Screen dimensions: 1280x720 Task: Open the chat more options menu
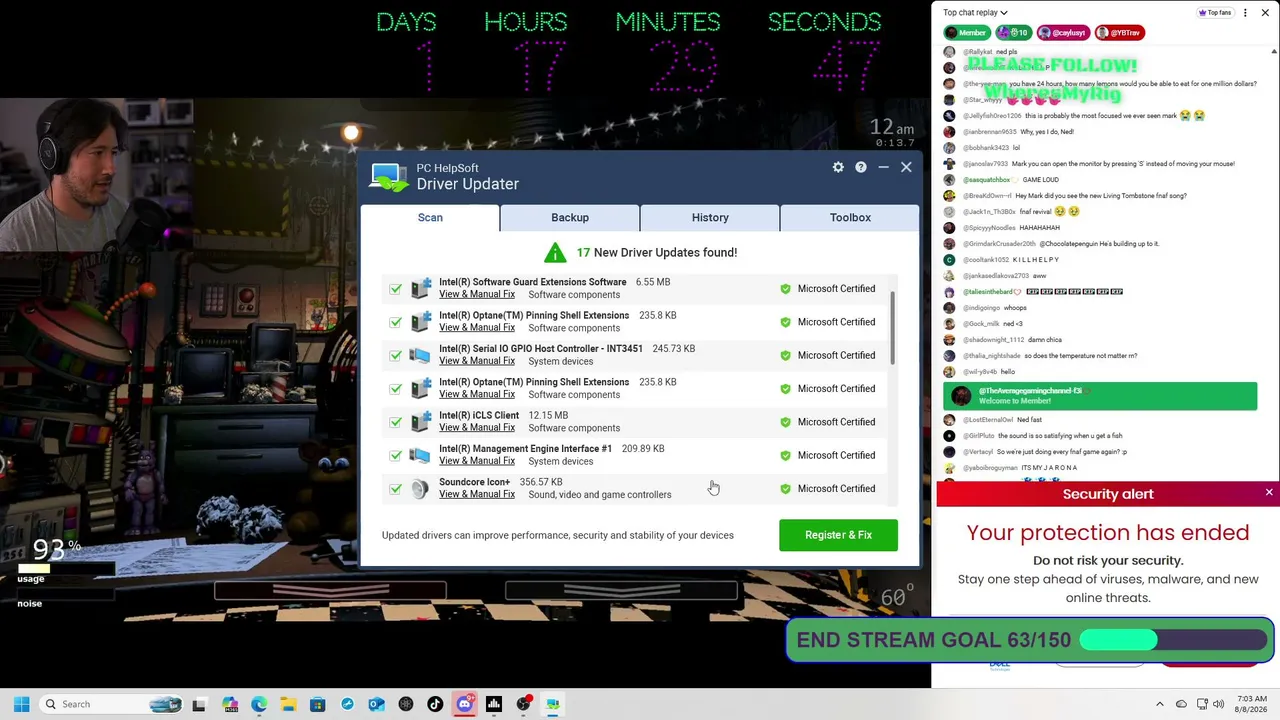point(1245,13)
